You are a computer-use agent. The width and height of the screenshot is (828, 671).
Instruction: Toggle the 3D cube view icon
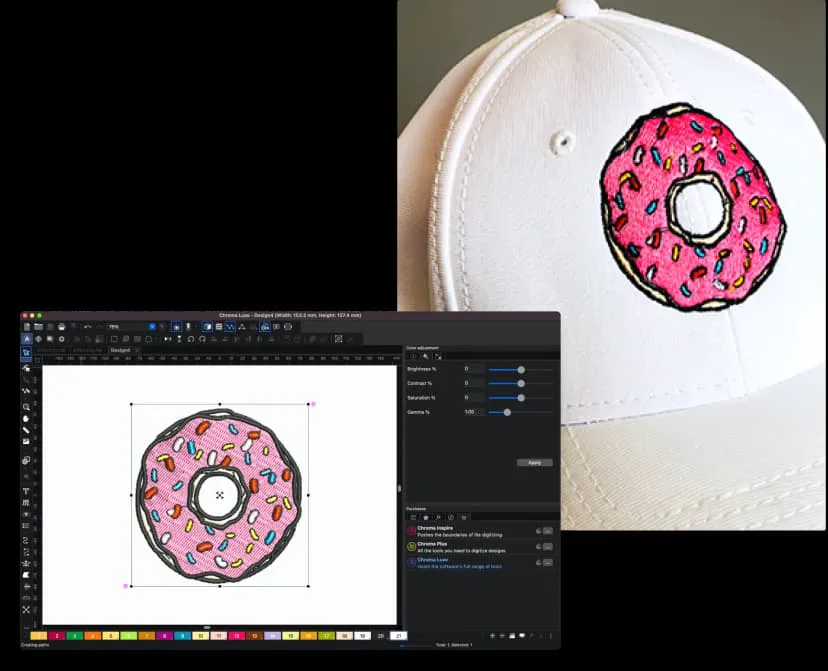click(207, 327)
